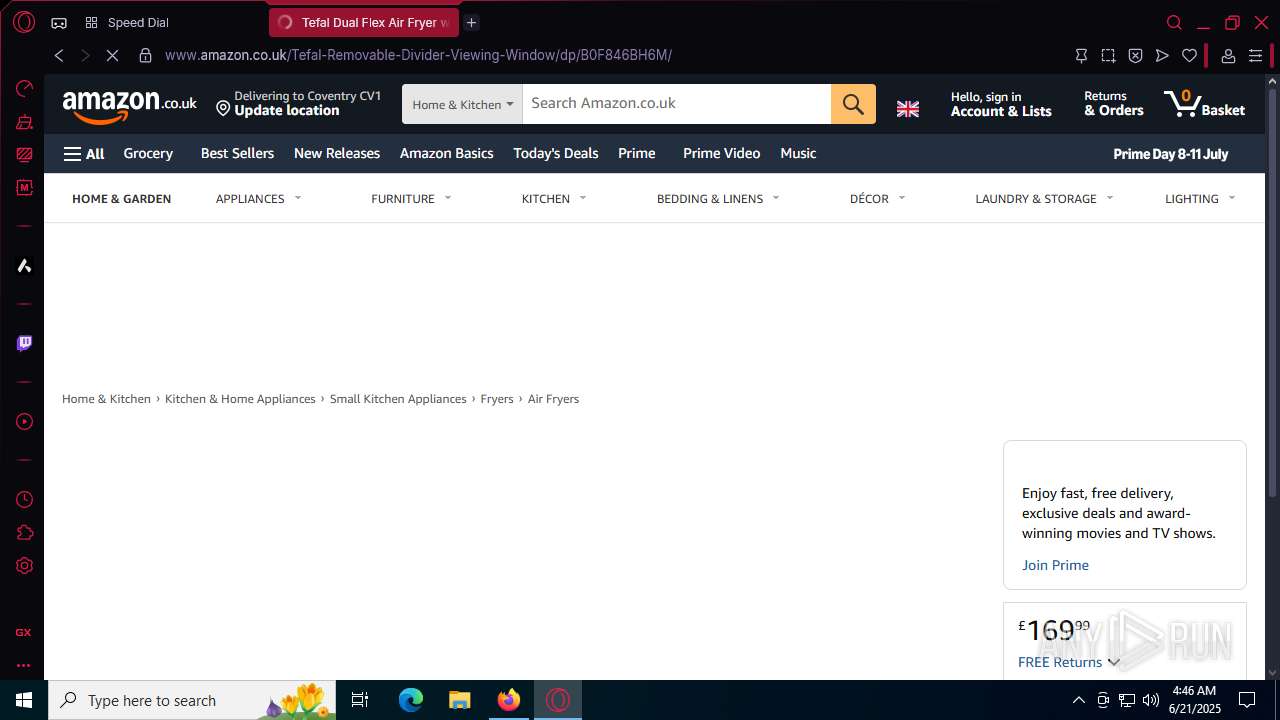Open Best Sellers
This screenshot has width=1280, height=720.
(237, 153)
